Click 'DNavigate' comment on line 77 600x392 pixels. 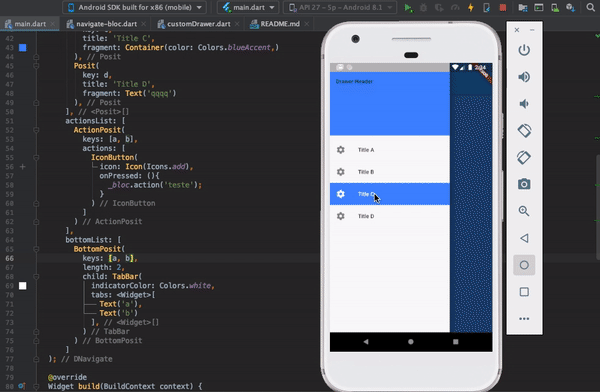pos(93,359)
